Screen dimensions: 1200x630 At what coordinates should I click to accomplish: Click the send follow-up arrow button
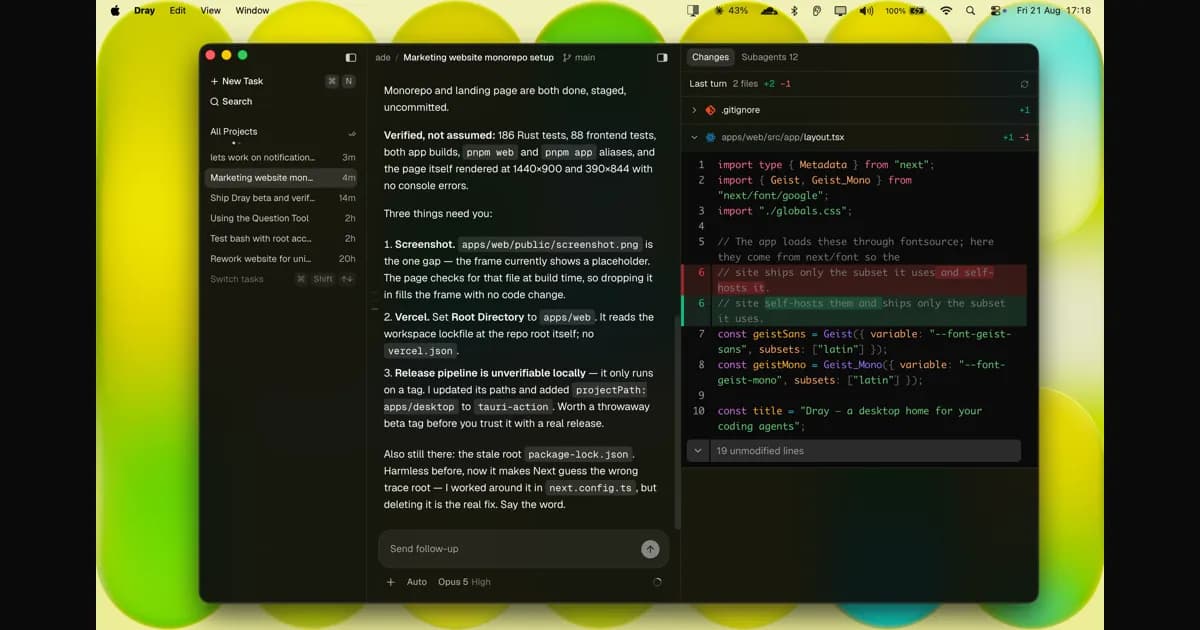650,549
